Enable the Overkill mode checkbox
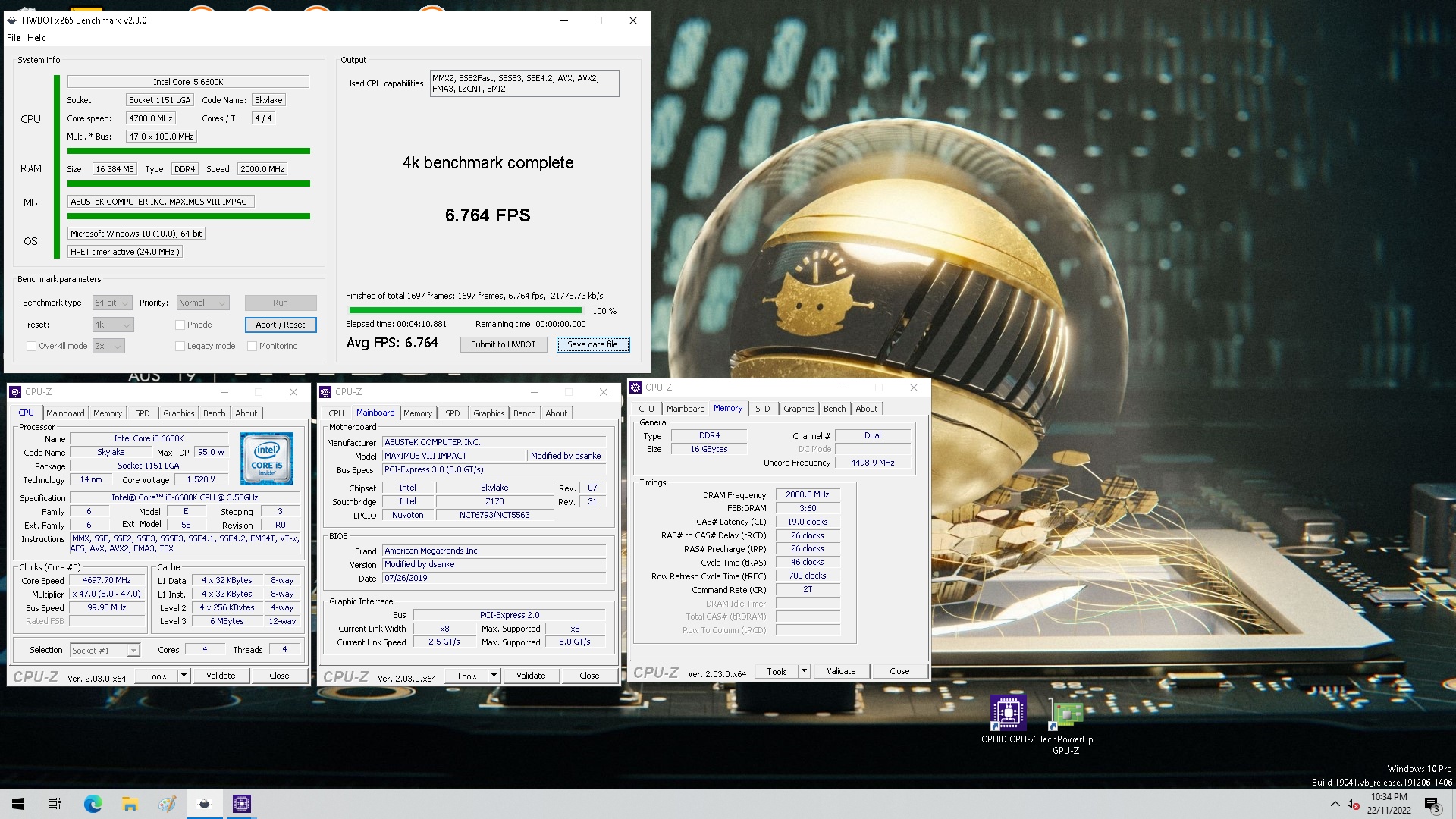 (x=31, y=346)
